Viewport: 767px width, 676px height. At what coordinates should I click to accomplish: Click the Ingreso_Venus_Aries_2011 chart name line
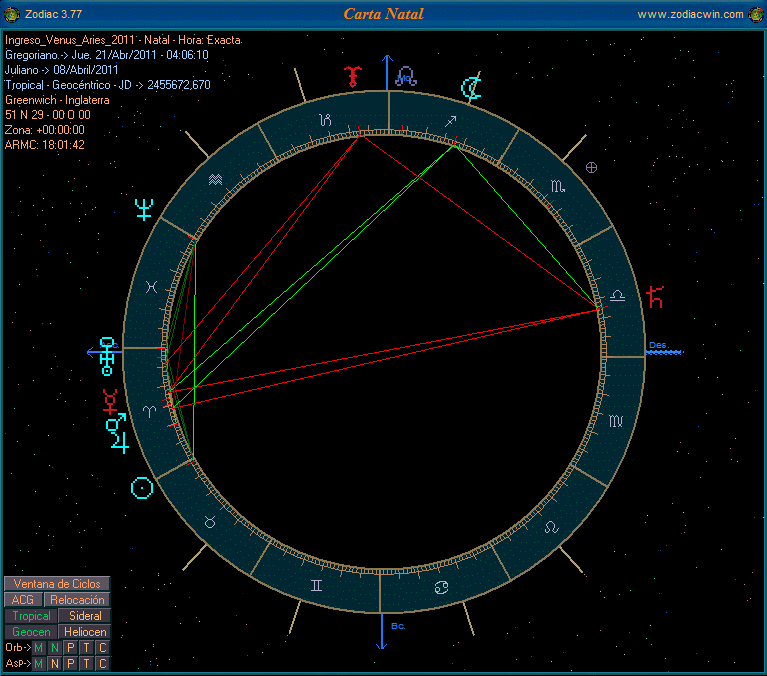point(123,40)
